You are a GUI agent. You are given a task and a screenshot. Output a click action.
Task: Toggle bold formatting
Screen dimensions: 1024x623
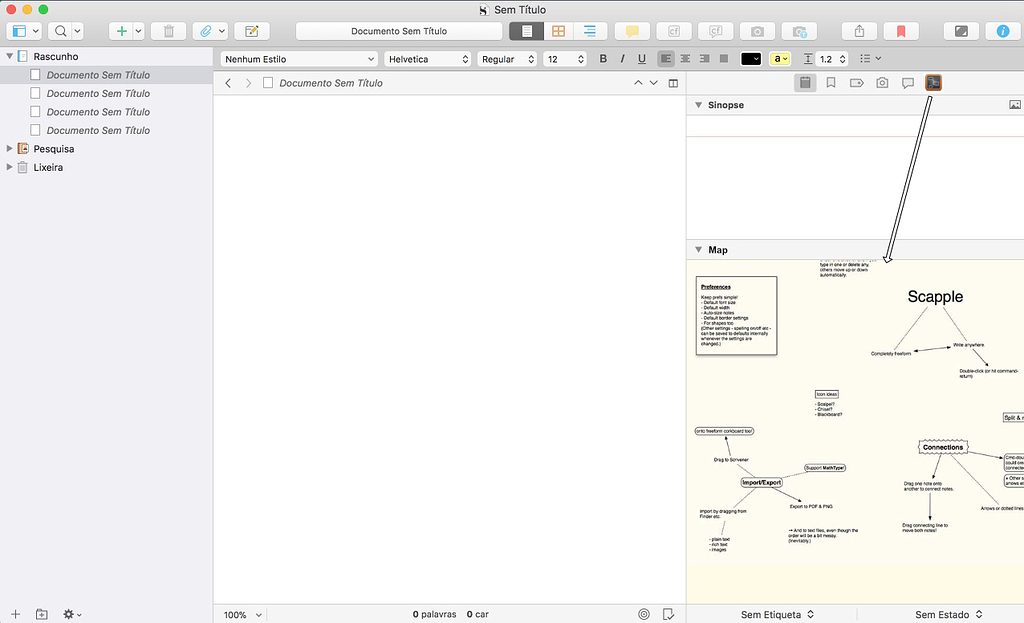click(603, 58)
